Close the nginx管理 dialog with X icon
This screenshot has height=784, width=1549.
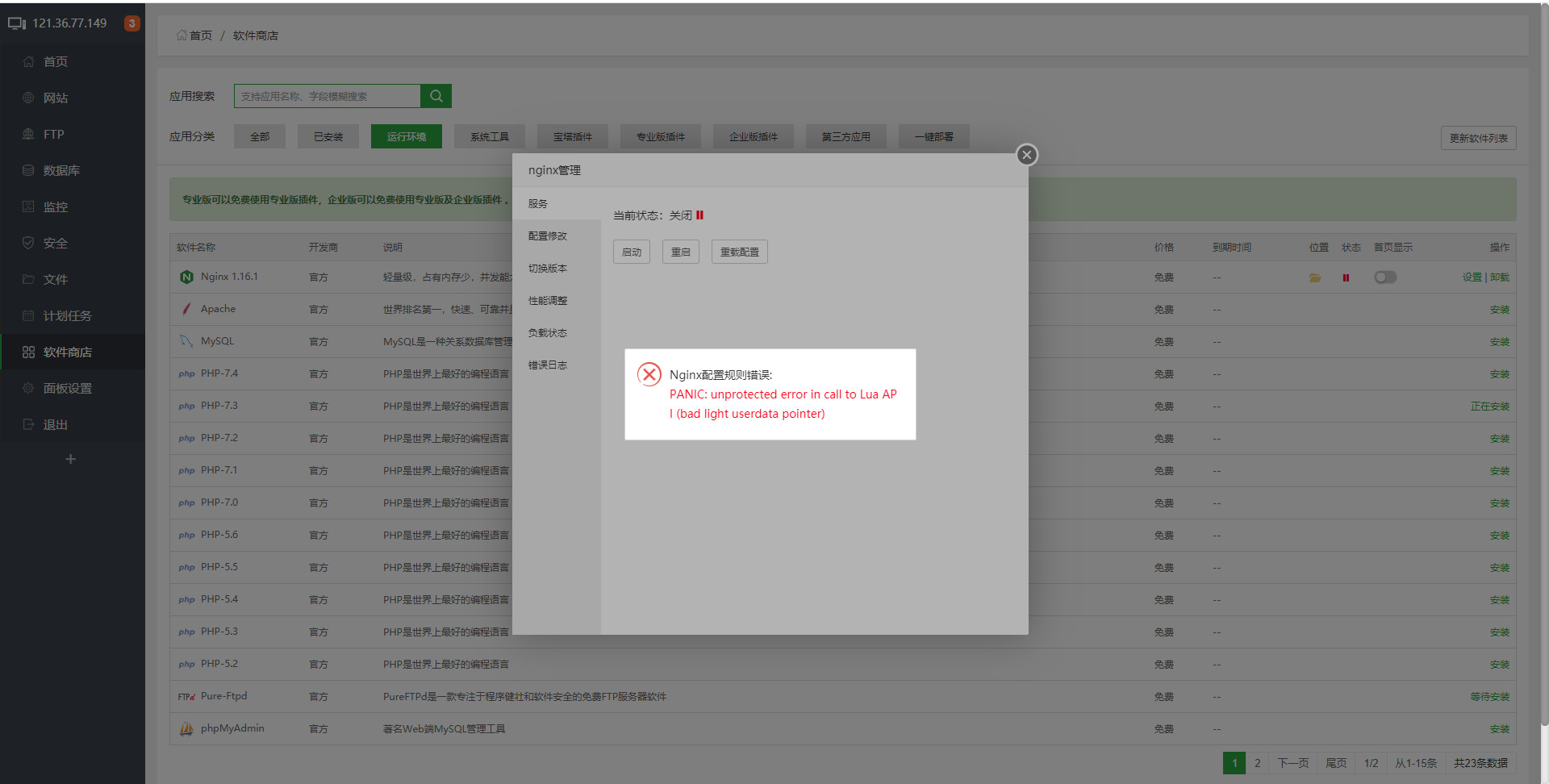coord(1026,155)
